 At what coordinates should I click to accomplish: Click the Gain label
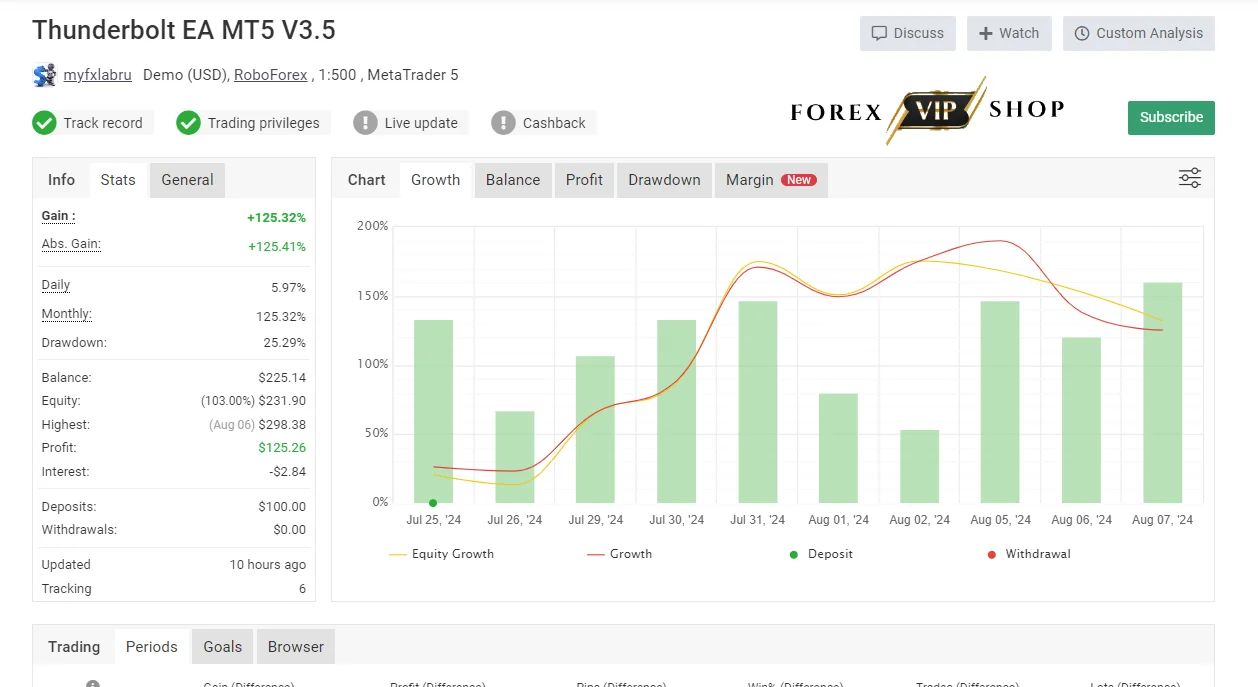(58, 216)
